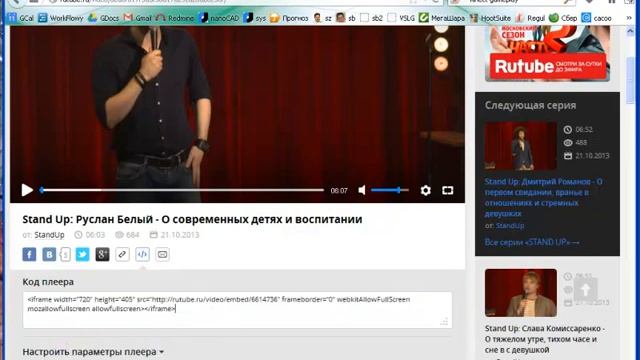Open 'Stand Up: Дмитрий Романов' video link

tap(543, 198)
